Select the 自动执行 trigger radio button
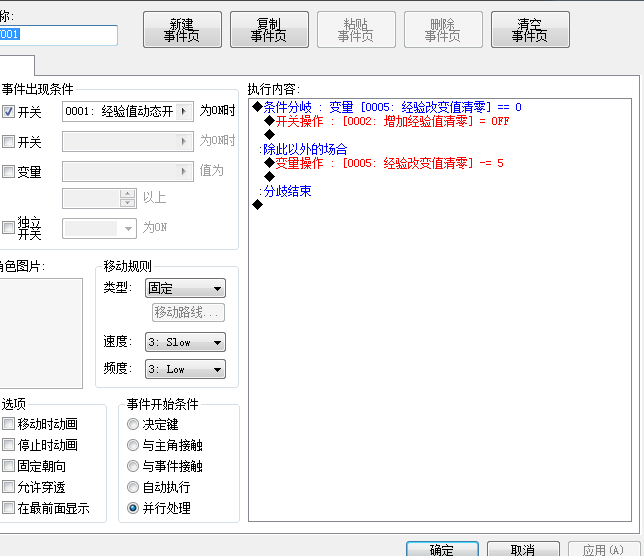 133,487
